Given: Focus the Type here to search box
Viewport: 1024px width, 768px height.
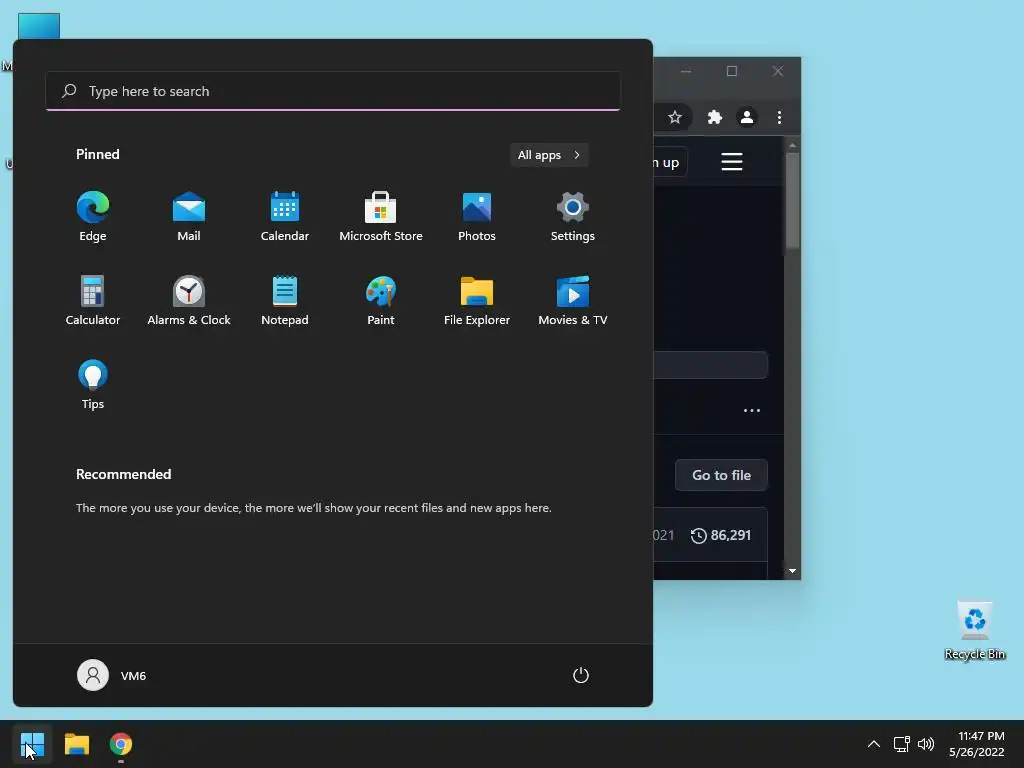Looking at the screenshot, I should click(333, 91).
